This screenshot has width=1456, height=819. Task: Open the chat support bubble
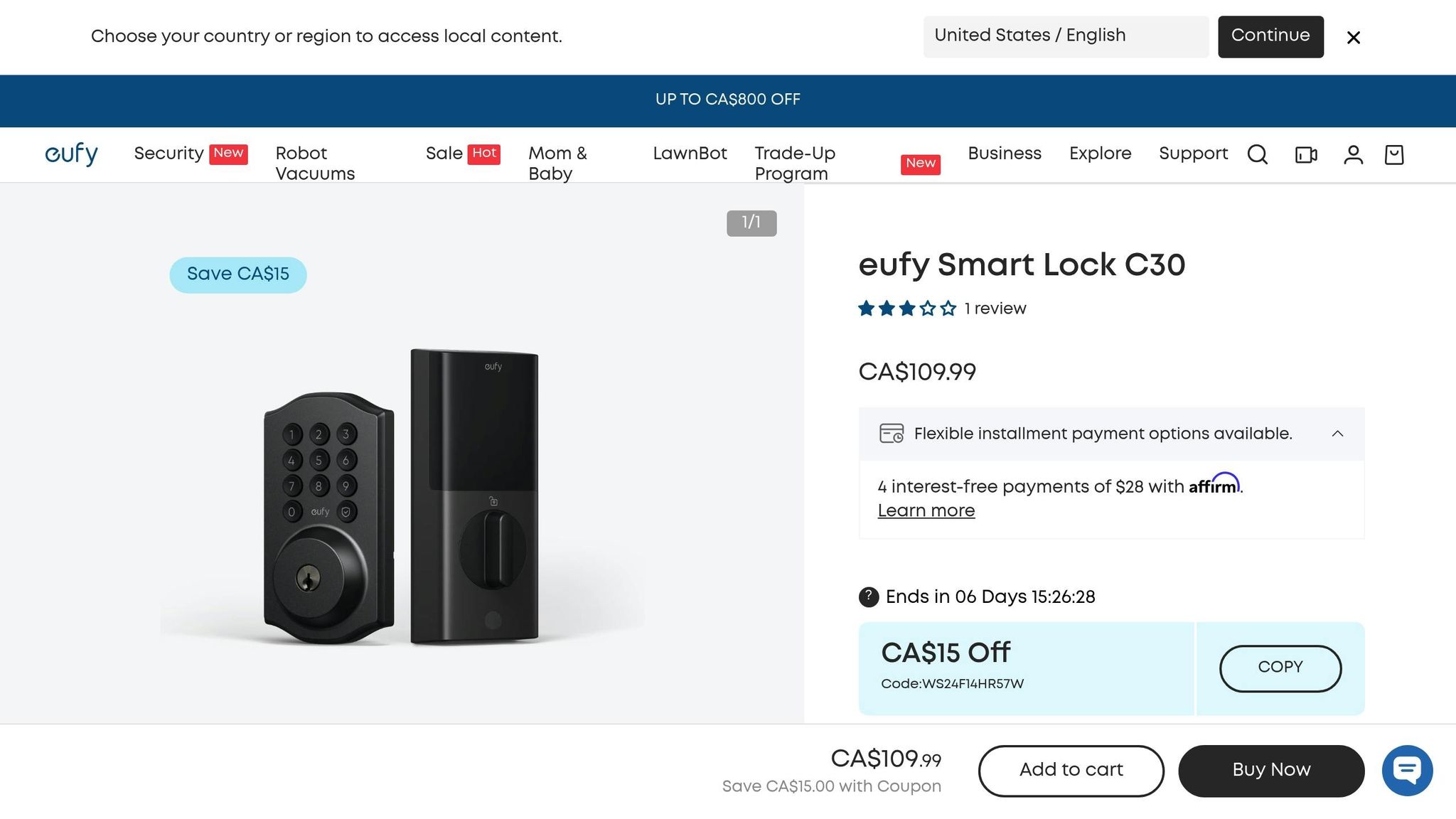1406,770
